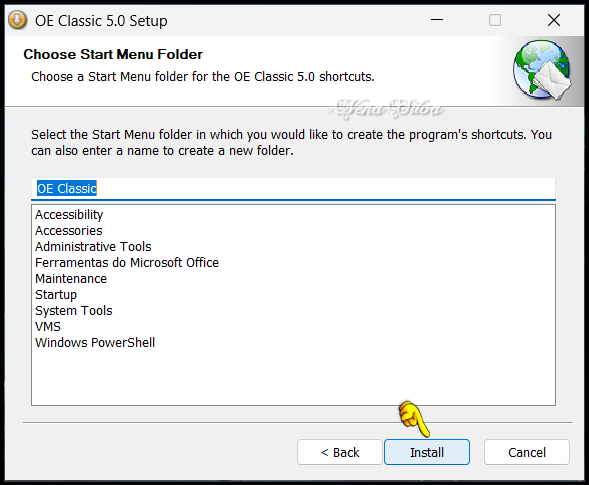Close the setup window

tap(554, 20)
